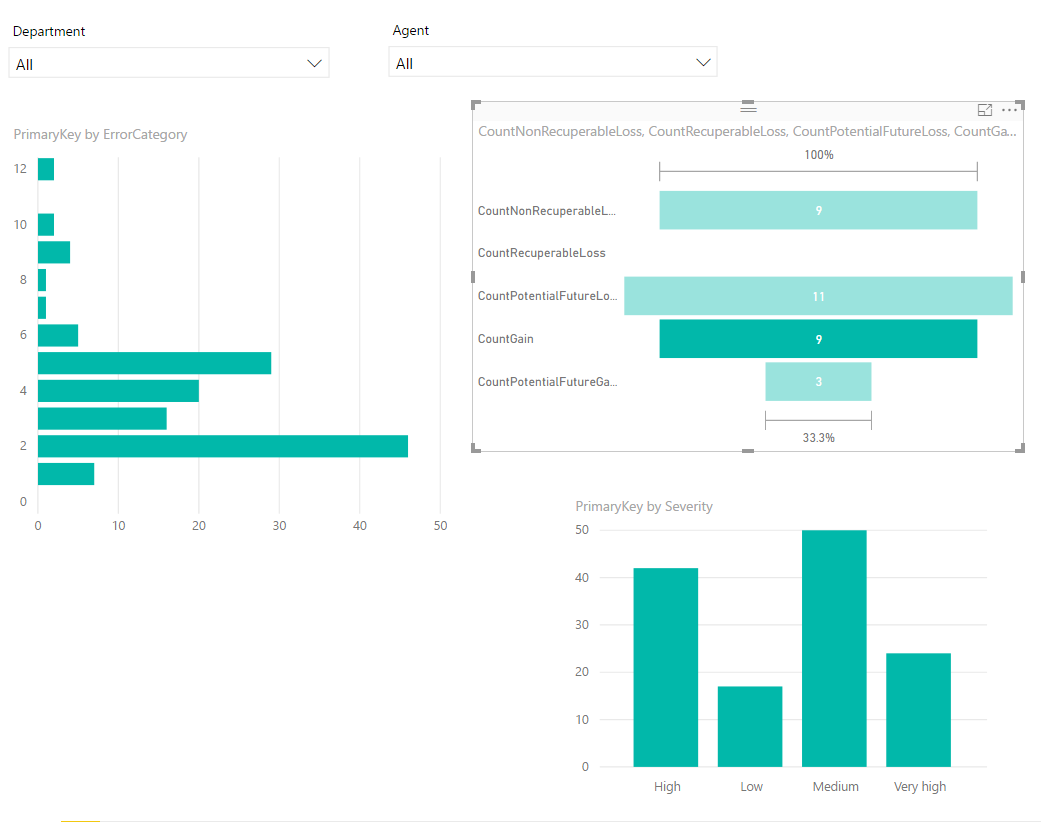Click the High axis label
Image resolution: width=1041 pixels, height=822 pixels.
click(667, 787)
